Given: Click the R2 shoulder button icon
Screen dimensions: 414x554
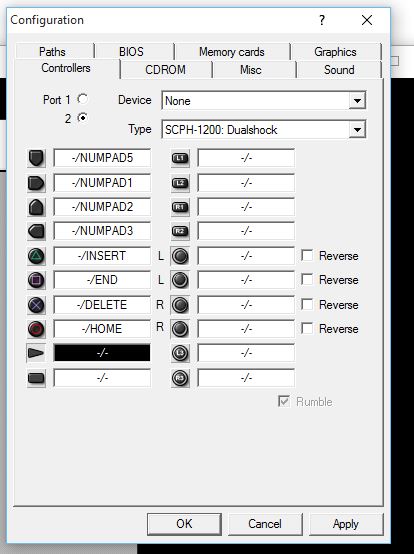Looking at the screenshot, I should tap(180, 231).
